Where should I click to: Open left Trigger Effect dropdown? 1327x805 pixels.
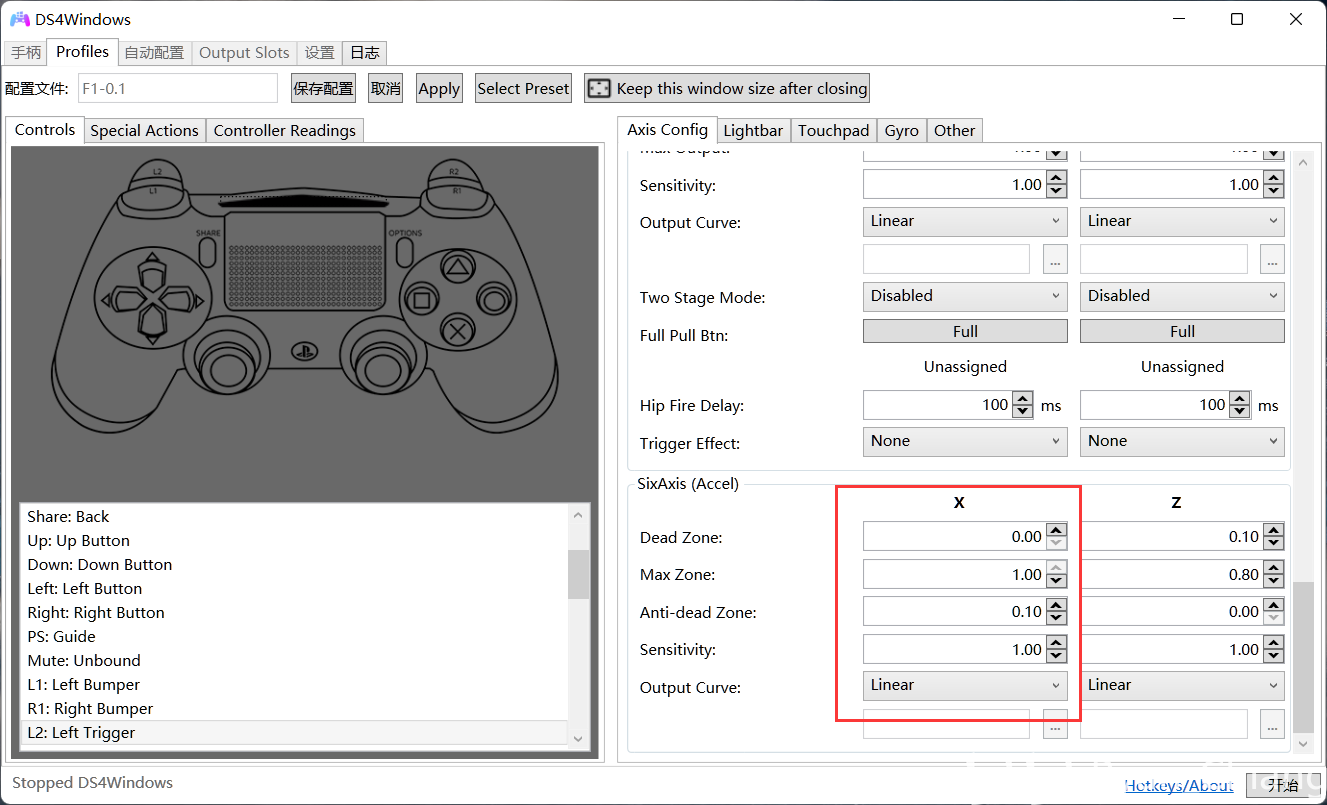tap(965, 441)
